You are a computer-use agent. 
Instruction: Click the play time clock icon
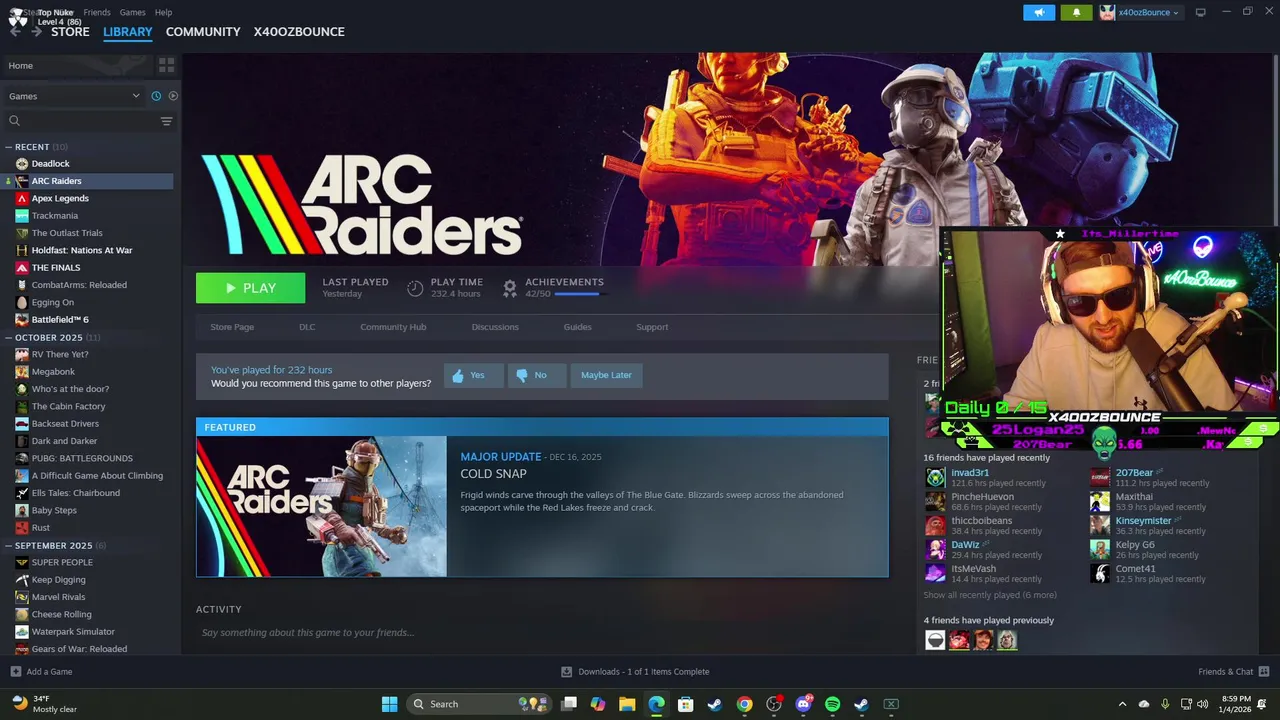point(415,288)
